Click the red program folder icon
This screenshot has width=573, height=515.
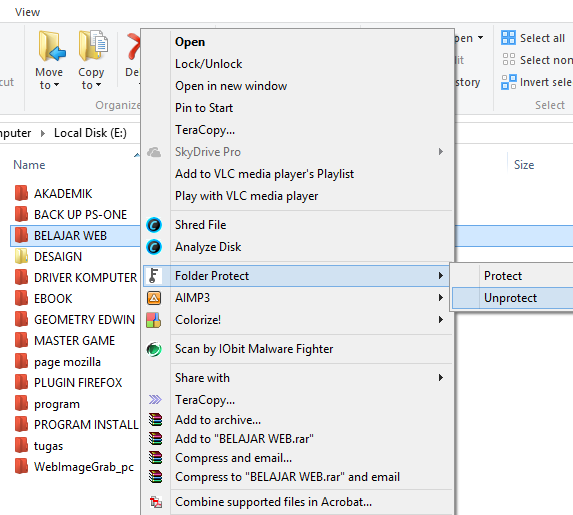[21, 404]
